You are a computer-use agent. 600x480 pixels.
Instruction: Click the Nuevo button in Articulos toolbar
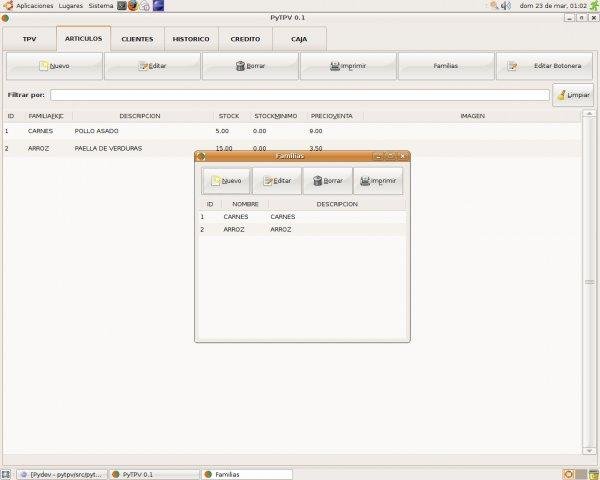(x=54, y=66)
